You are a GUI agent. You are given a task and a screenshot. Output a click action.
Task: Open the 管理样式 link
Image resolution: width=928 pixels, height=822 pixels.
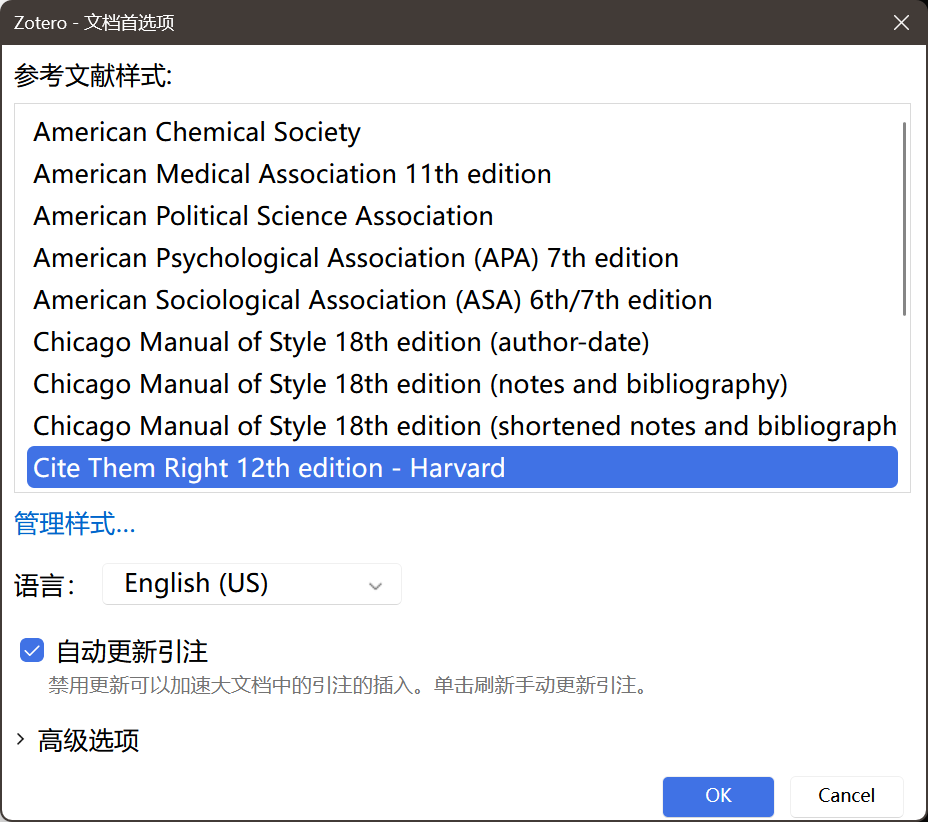tap(75, 523)
